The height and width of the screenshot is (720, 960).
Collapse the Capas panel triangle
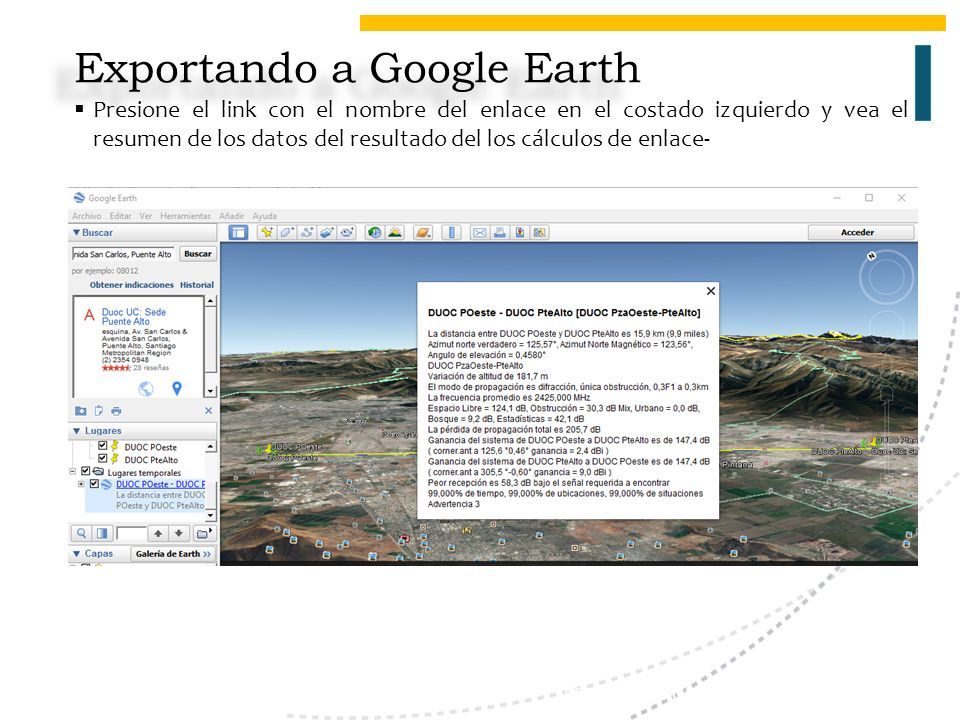coord(77,553)
